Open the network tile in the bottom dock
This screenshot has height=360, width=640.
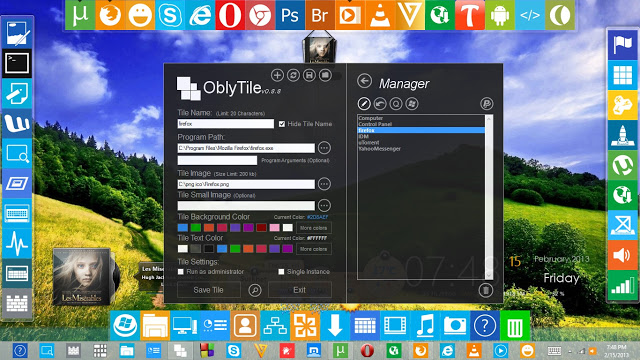pyautogui.click(x=275, y=326)
